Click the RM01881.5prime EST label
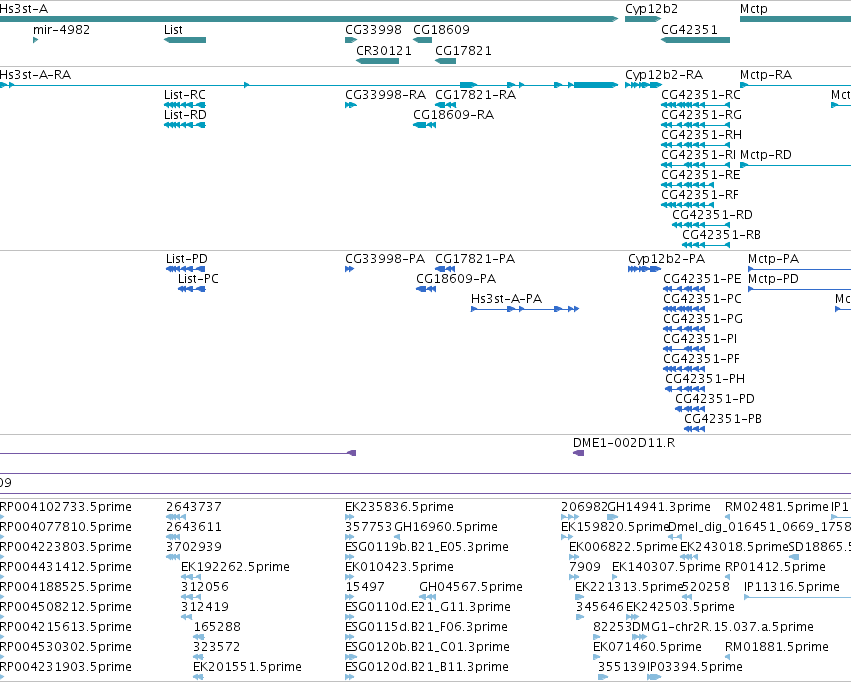Image resolution: width=851 pixels, height=682 pixels. click(x=777, y=647)
